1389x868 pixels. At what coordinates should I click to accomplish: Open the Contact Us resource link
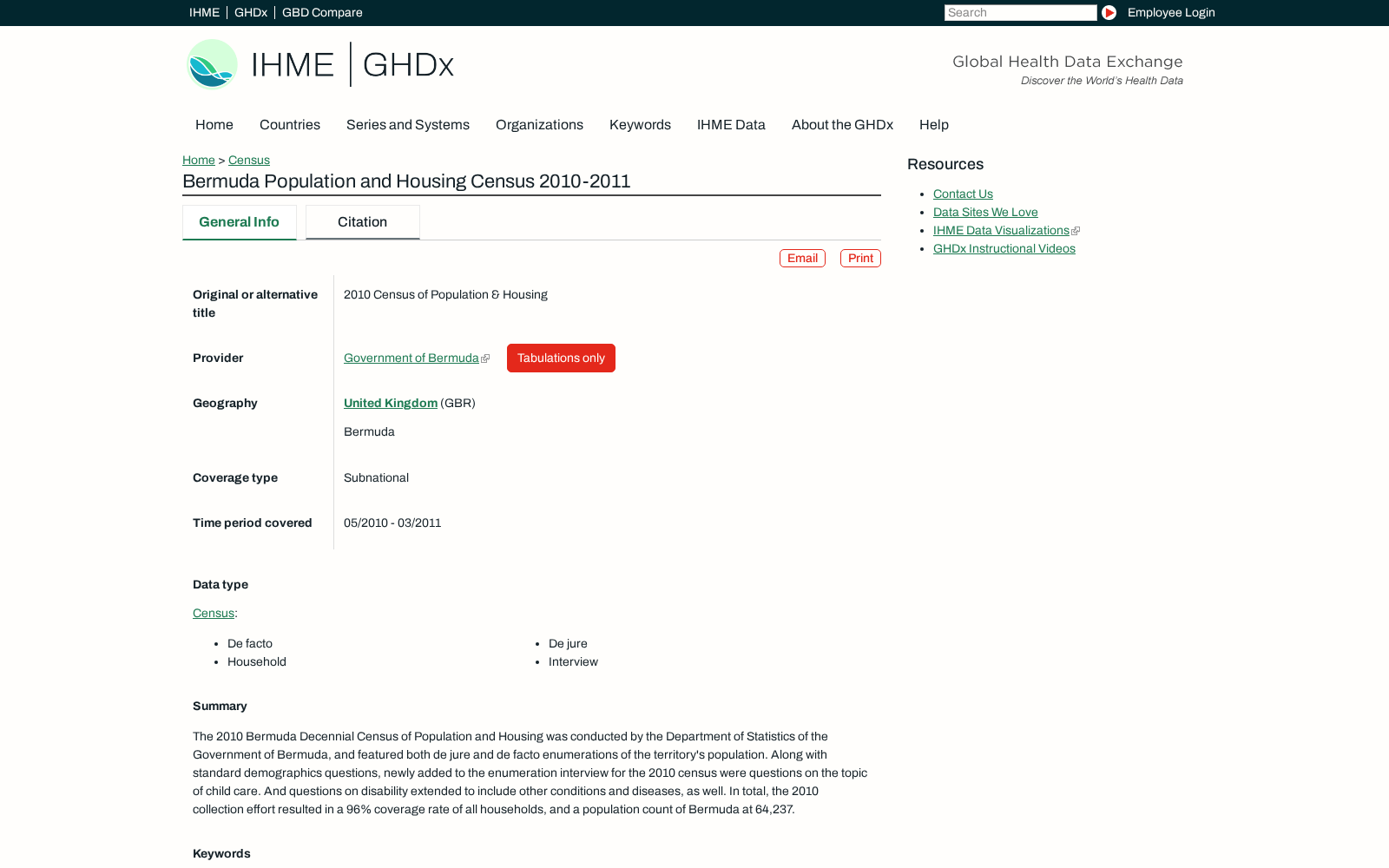coord(963,194)
